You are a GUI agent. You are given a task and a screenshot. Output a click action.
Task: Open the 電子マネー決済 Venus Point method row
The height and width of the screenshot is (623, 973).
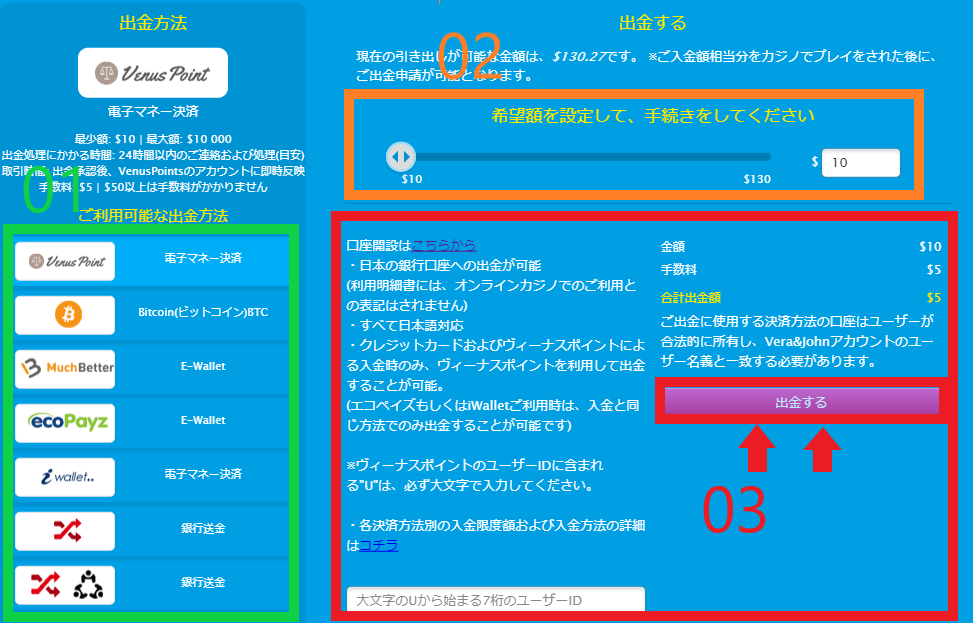click(151, 261)
